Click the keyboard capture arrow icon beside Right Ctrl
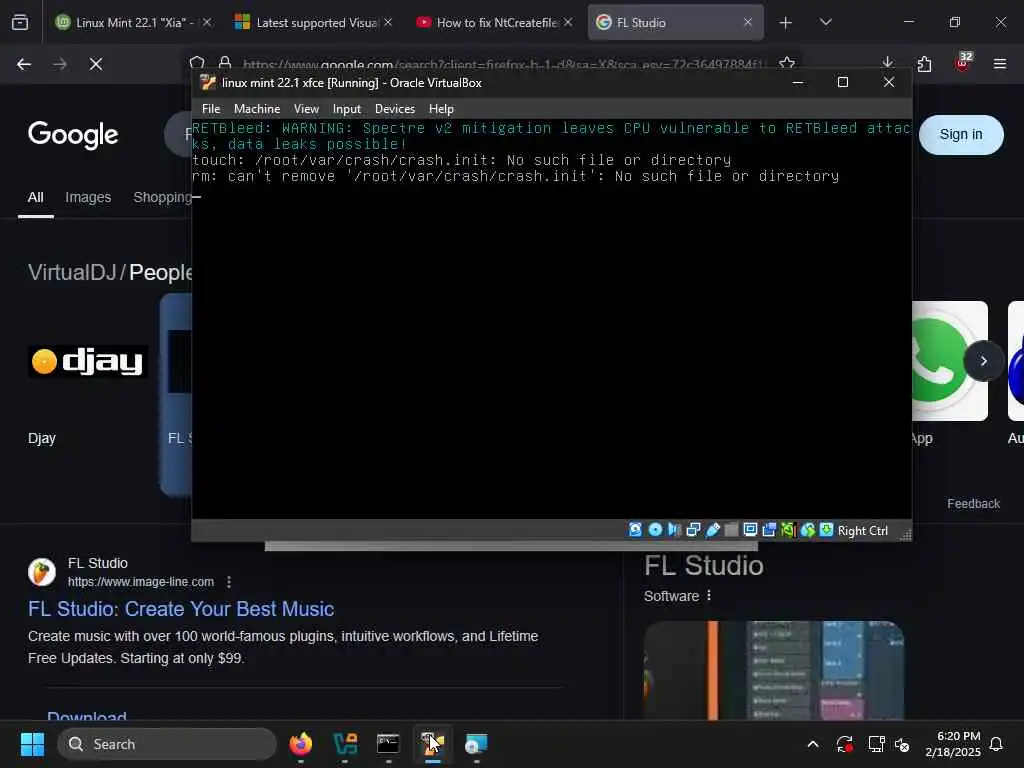This screenshot has width=1024, height=768. click(x=826, y=530)
